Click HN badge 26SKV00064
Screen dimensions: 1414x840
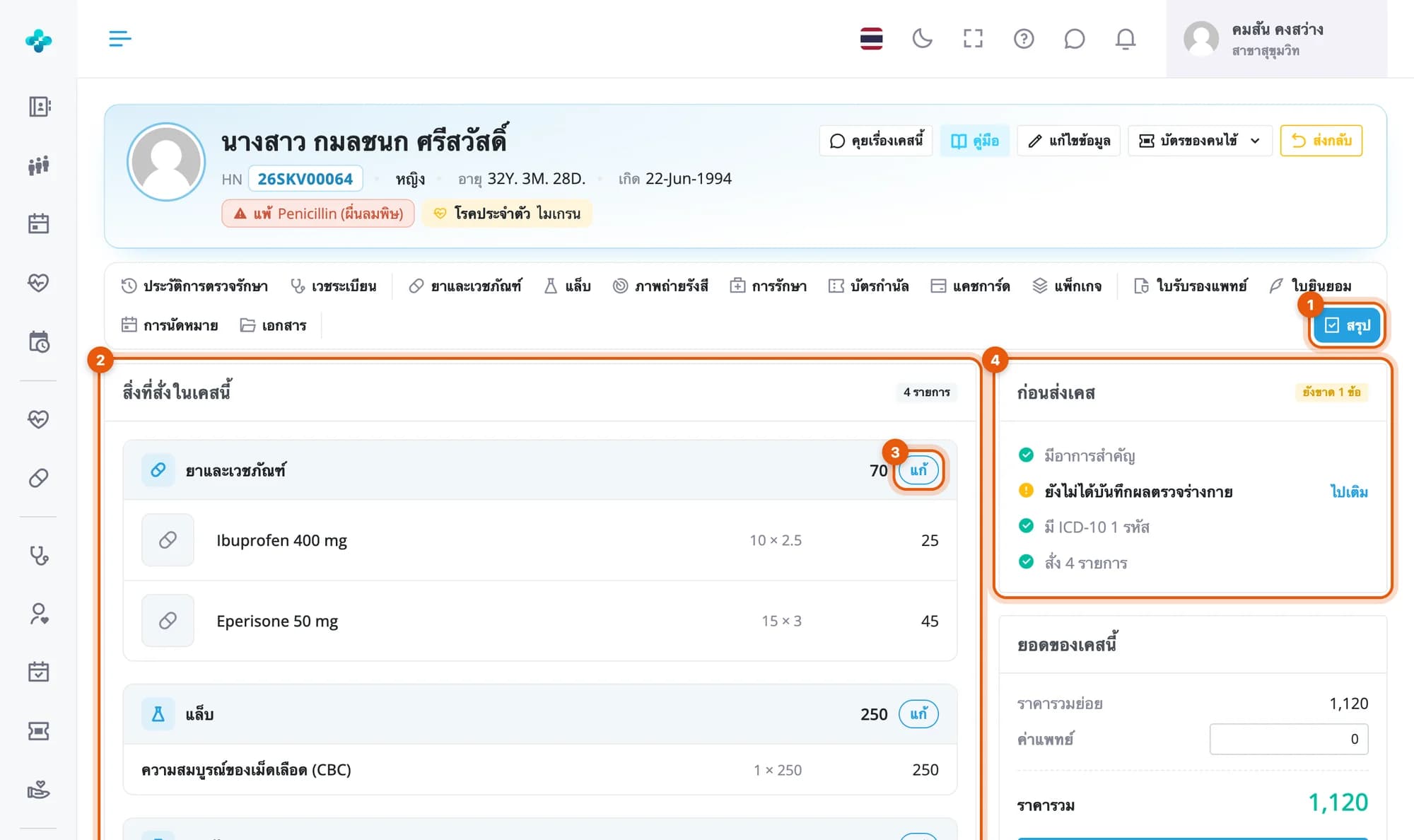point(305,179)
